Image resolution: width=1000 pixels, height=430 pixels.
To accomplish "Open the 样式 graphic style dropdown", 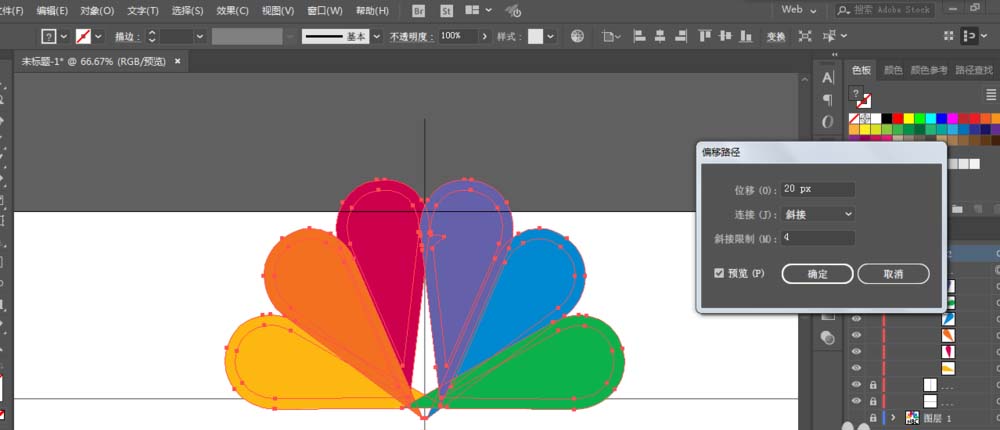I will (x=550, y=36).
